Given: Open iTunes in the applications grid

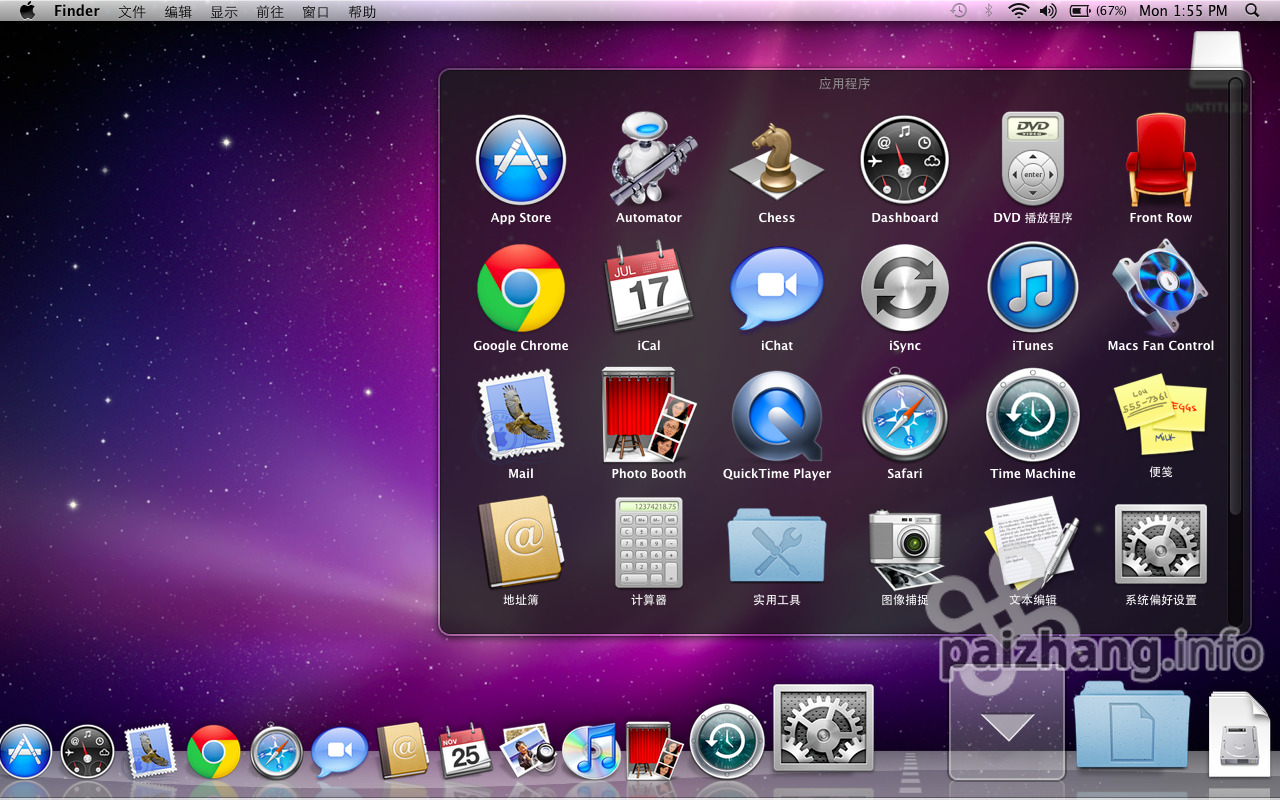Looking at the screenshot, I should pyautogui.click(x=1033, y=288).
